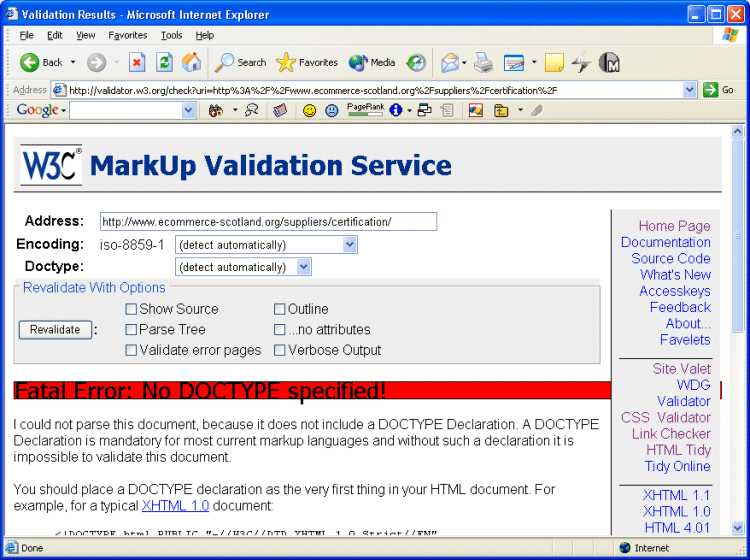Click the PageRank indicator
The height and width of the screenshot is (560, 750).
click(365, 110)
